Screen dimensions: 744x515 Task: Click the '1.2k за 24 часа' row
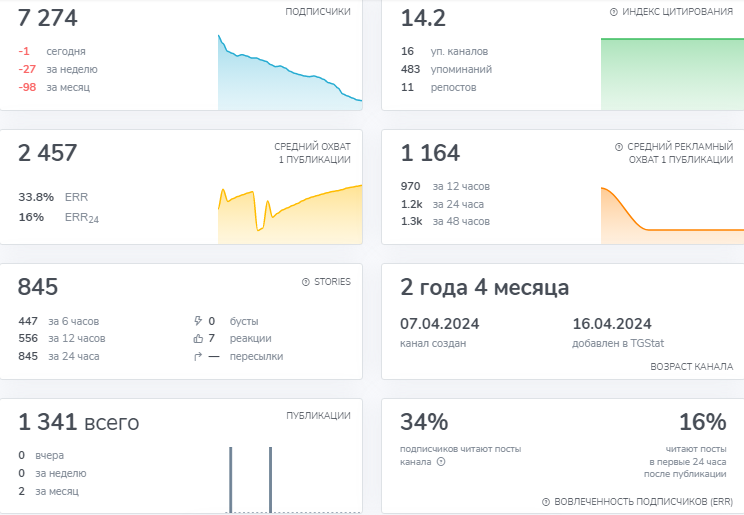tap(442, 205)
